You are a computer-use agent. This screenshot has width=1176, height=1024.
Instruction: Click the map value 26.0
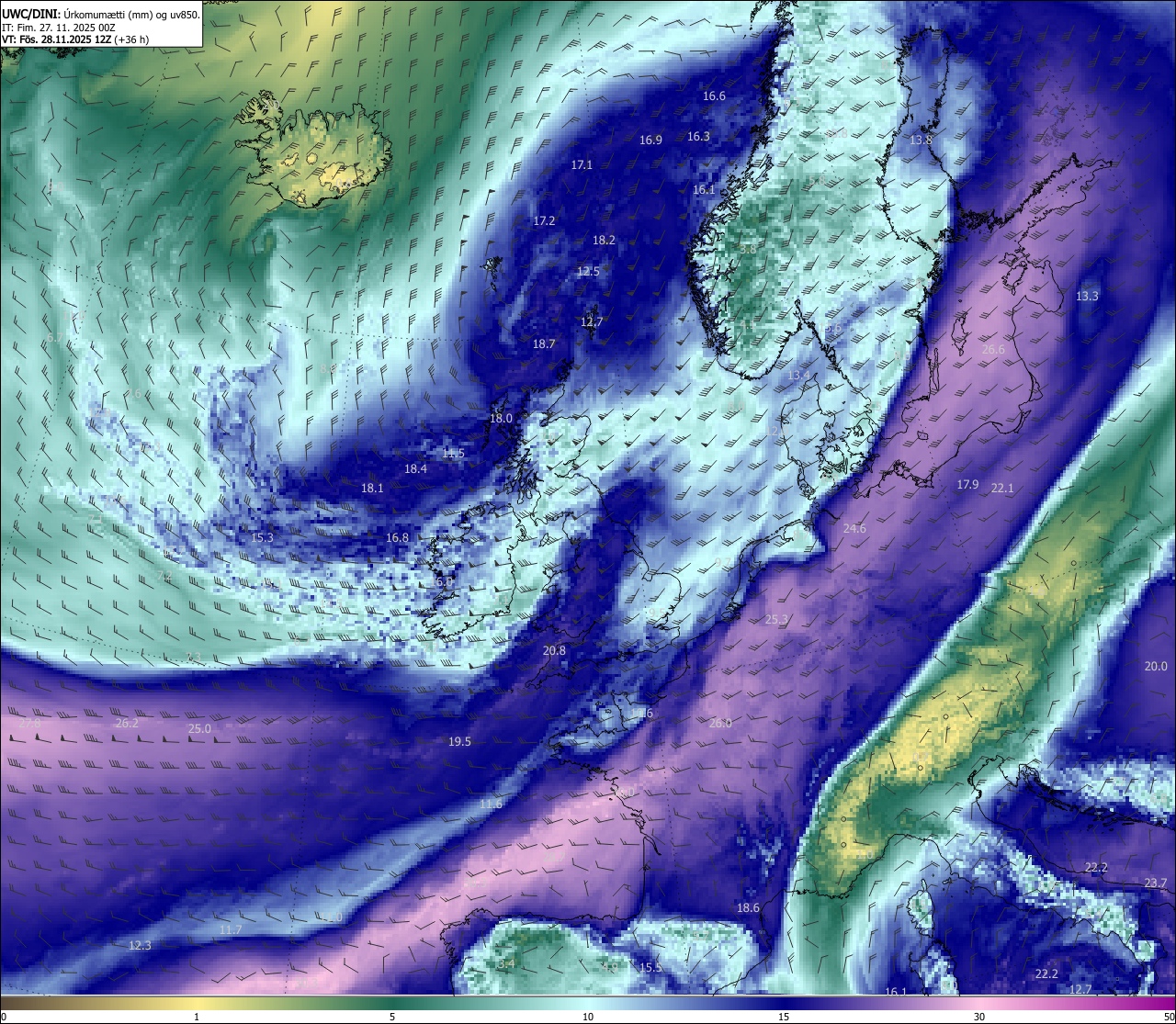pyautogui.click(x=720, y=723)
